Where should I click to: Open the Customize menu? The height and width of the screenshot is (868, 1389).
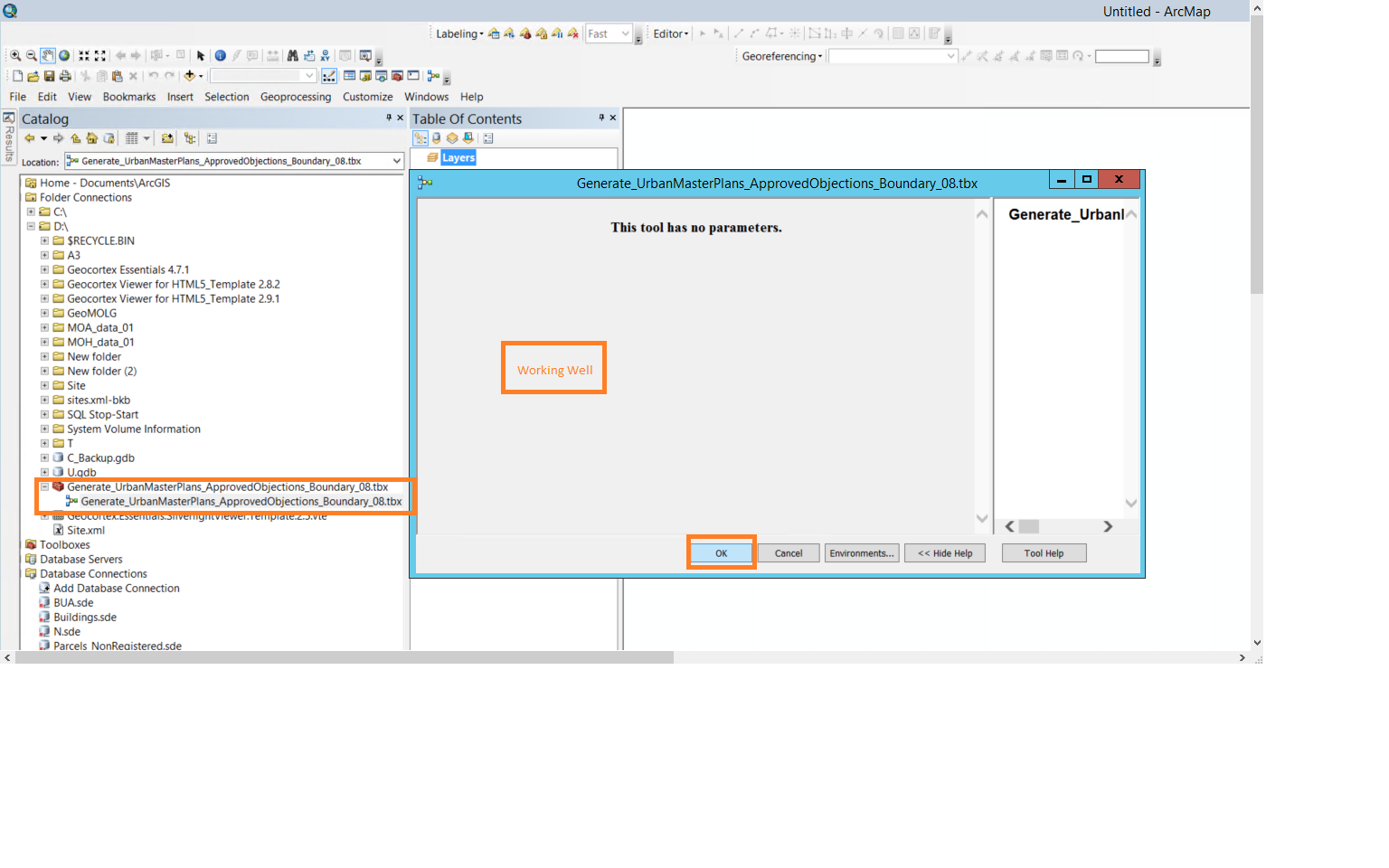click(367, 97)
